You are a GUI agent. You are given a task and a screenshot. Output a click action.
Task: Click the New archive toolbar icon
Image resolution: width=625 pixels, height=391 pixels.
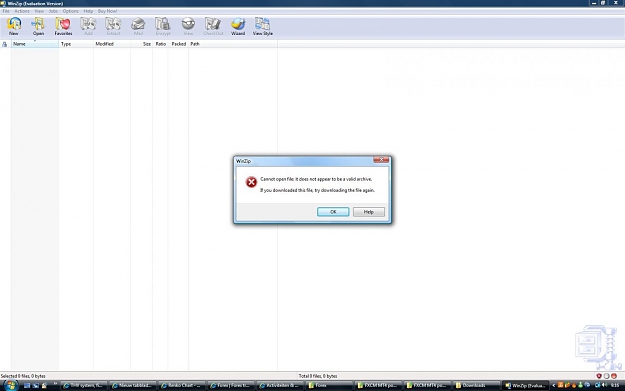click(x=14, y=27)
